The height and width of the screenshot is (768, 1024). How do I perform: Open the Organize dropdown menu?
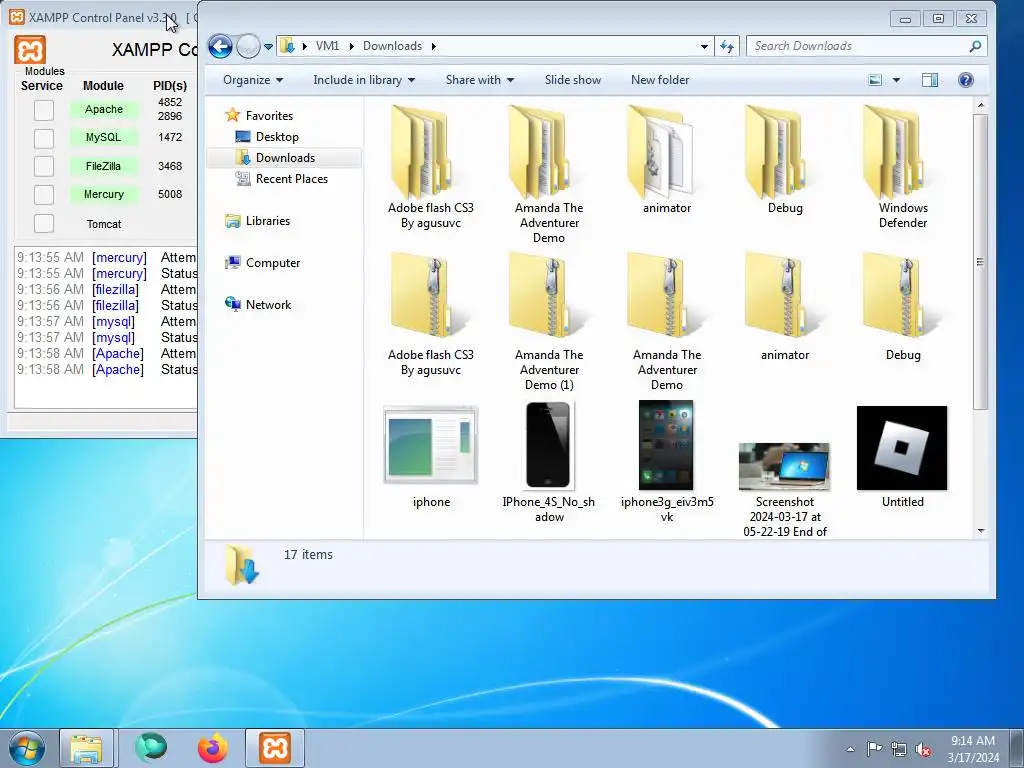tap(253, 80)
